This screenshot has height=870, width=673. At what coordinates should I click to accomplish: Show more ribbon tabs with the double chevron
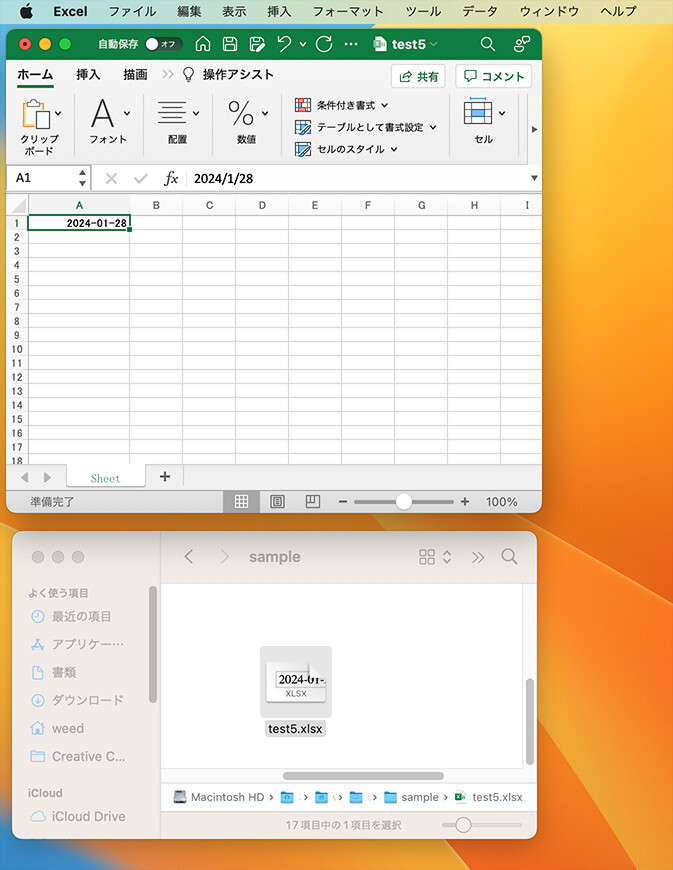click(168, 74)
